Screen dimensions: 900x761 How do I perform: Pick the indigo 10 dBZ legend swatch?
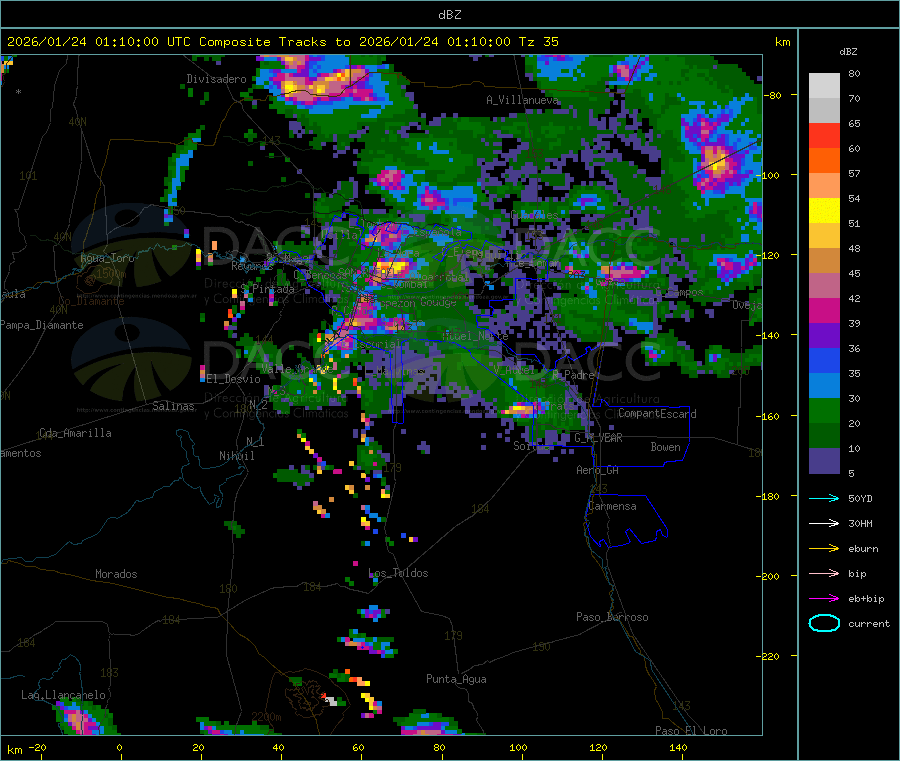click(x=824, y=461)
